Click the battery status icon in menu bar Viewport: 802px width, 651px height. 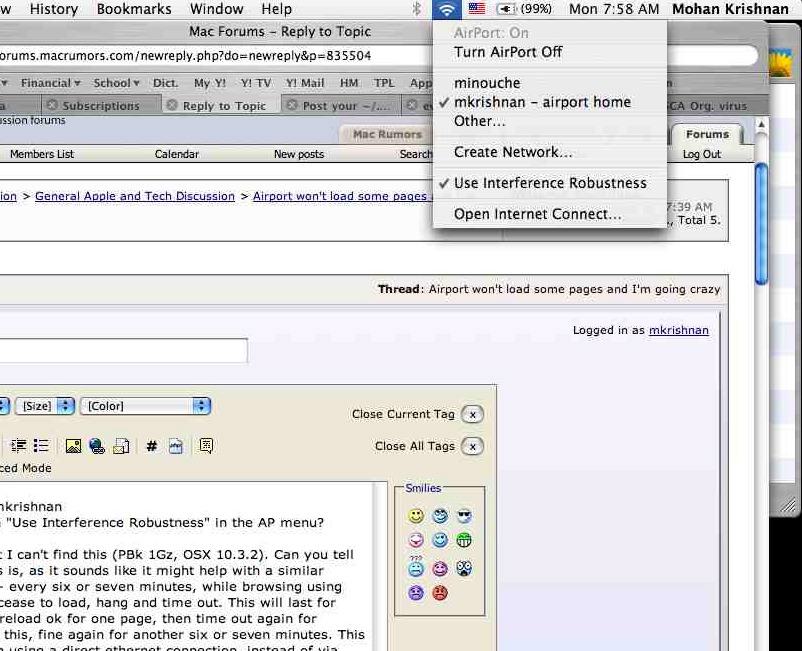pos(506,9)
